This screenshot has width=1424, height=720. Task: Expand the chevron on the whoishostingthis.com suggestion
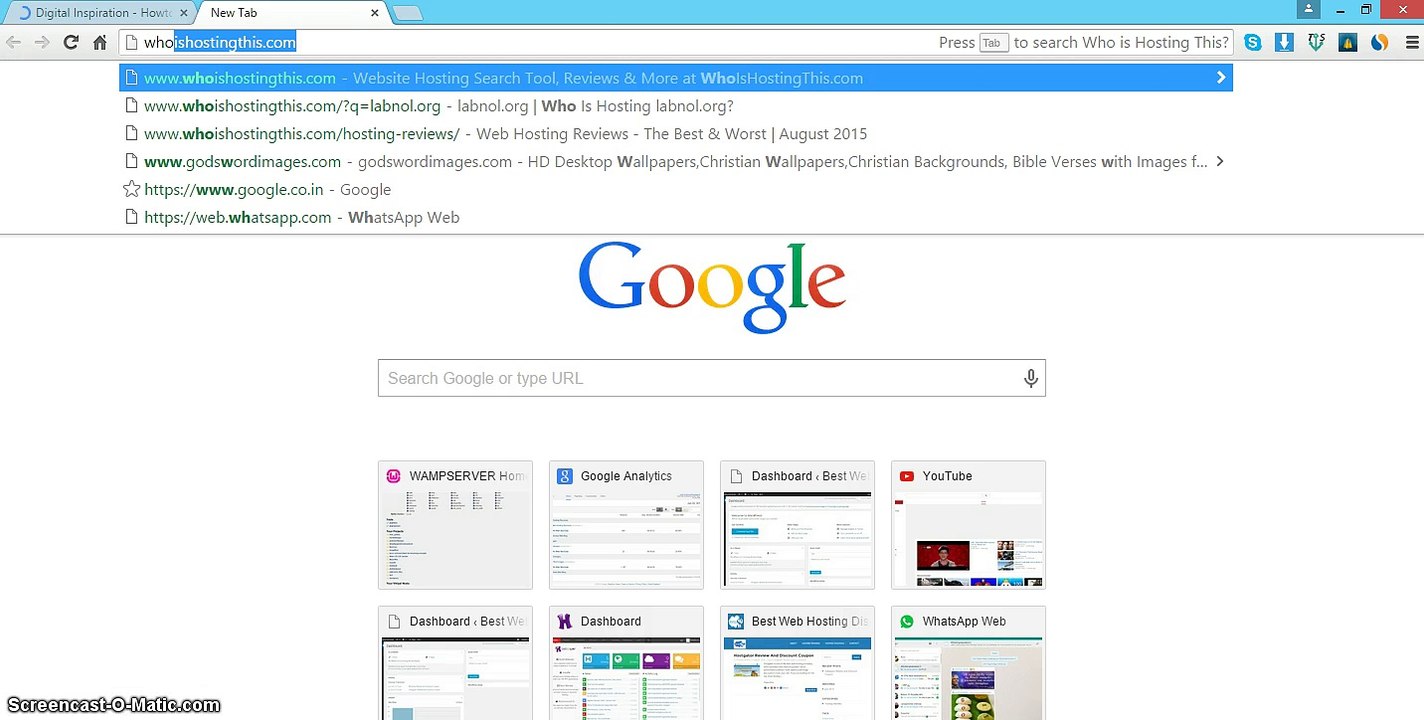1220,78
